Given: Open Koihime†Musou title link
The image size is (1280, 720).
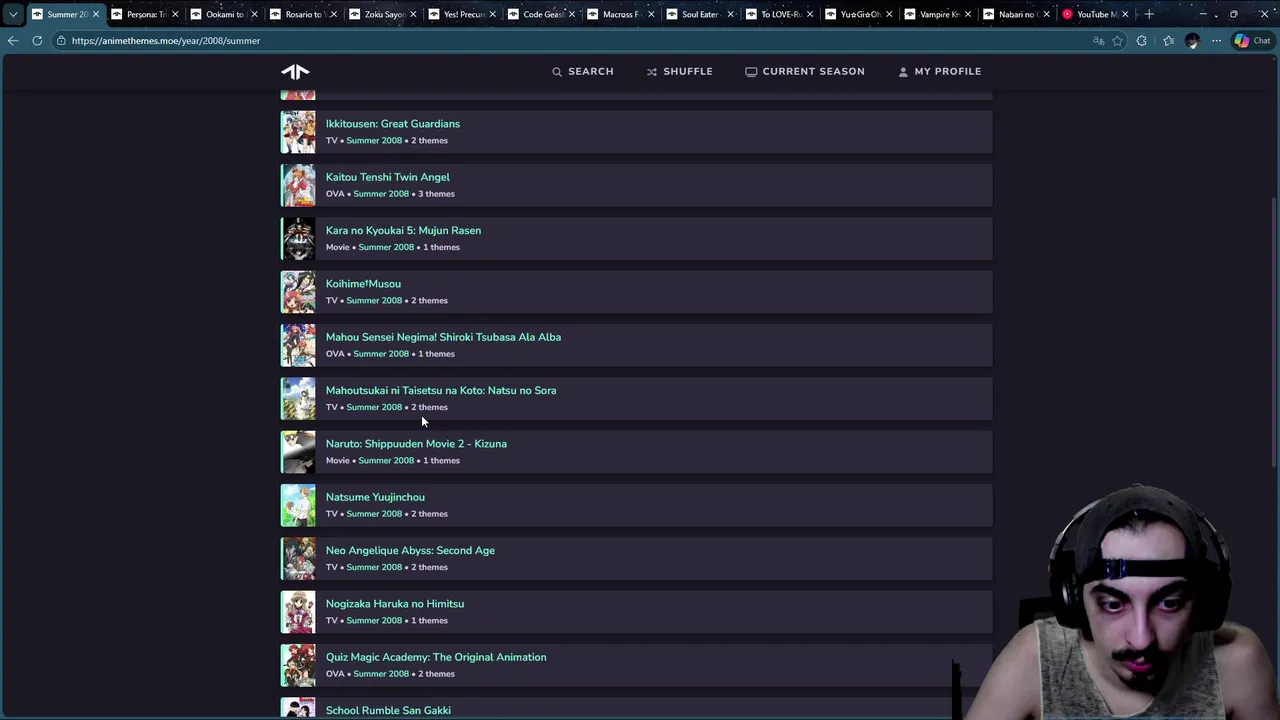Looking at the screenshot, I should click(363, 284).
